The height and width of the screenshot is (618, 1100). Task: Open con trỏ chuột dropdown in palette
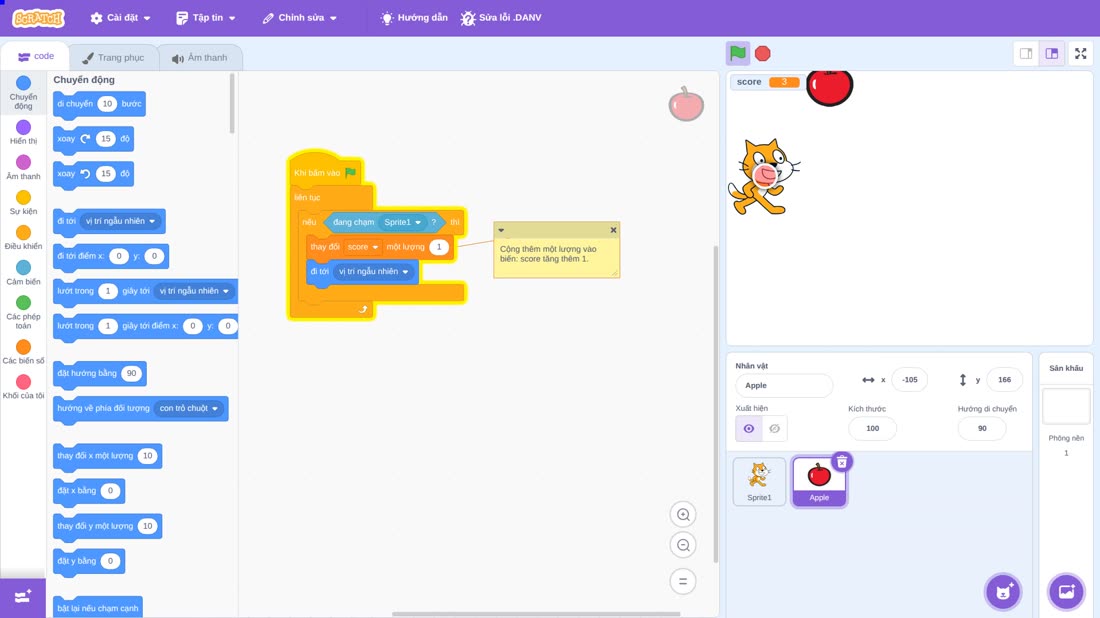(189, 408)
